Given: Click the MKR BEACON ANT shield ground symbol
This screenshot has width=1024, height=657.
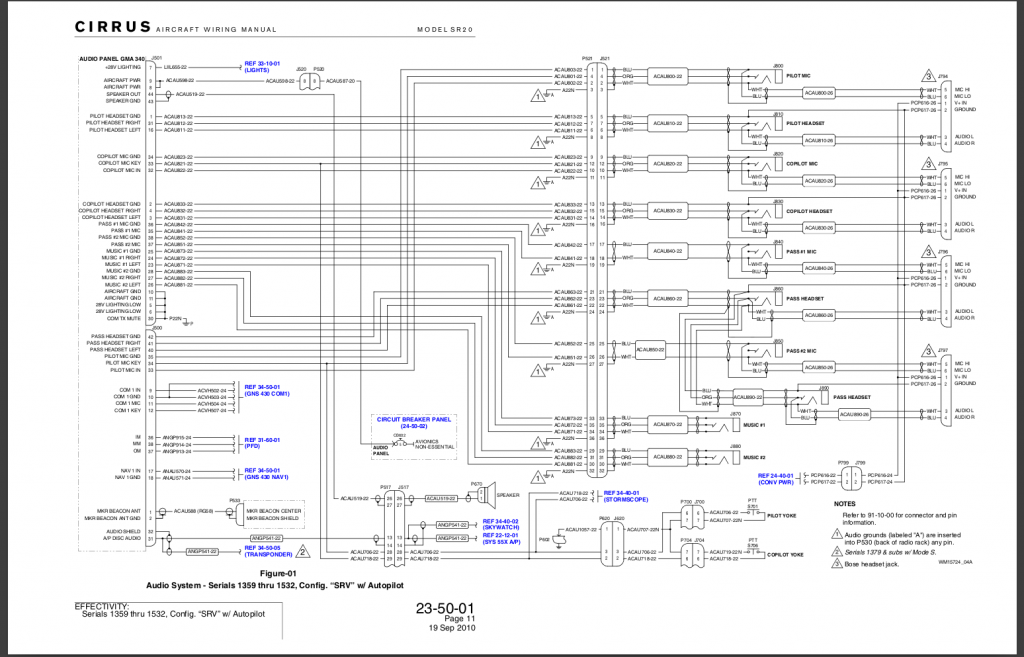Looking at the screenshot, I should click(x=162, y=511).
